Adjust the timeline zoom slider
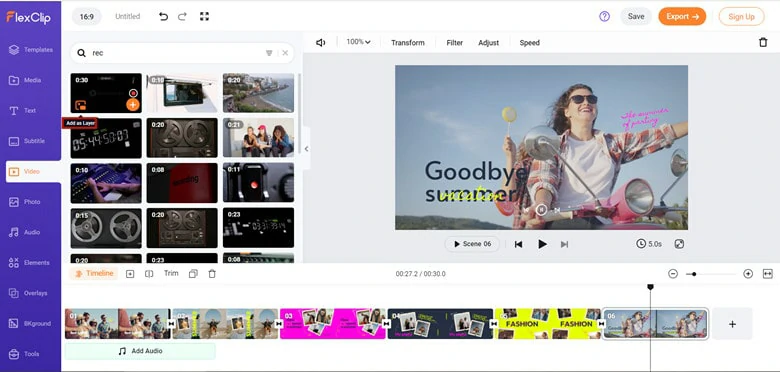The width and height of the screenshot is (780, 372). pyautogui.click(x=711, y=274)
